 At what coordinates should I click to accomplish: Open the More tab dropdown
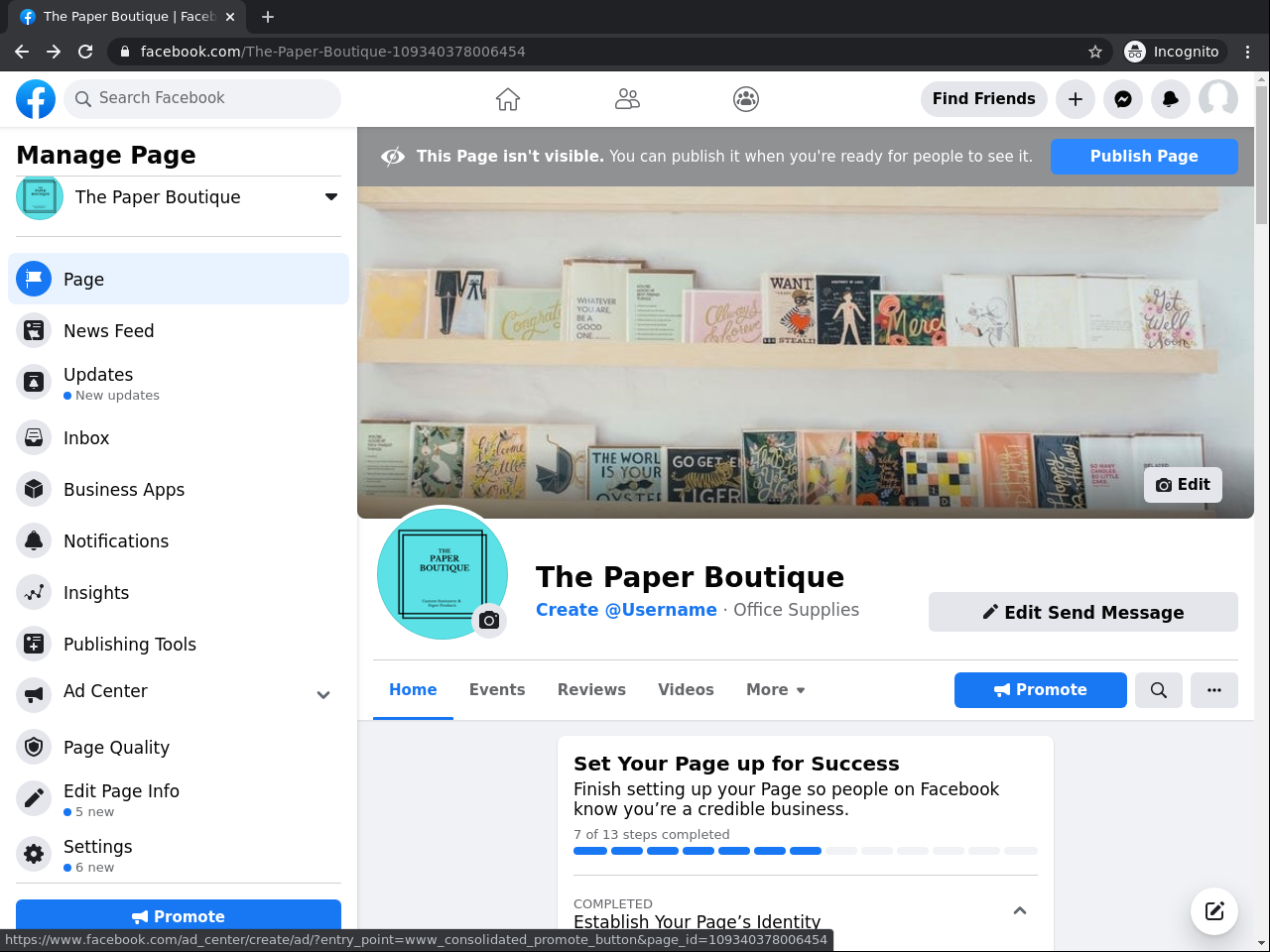(x=775, y=690)
